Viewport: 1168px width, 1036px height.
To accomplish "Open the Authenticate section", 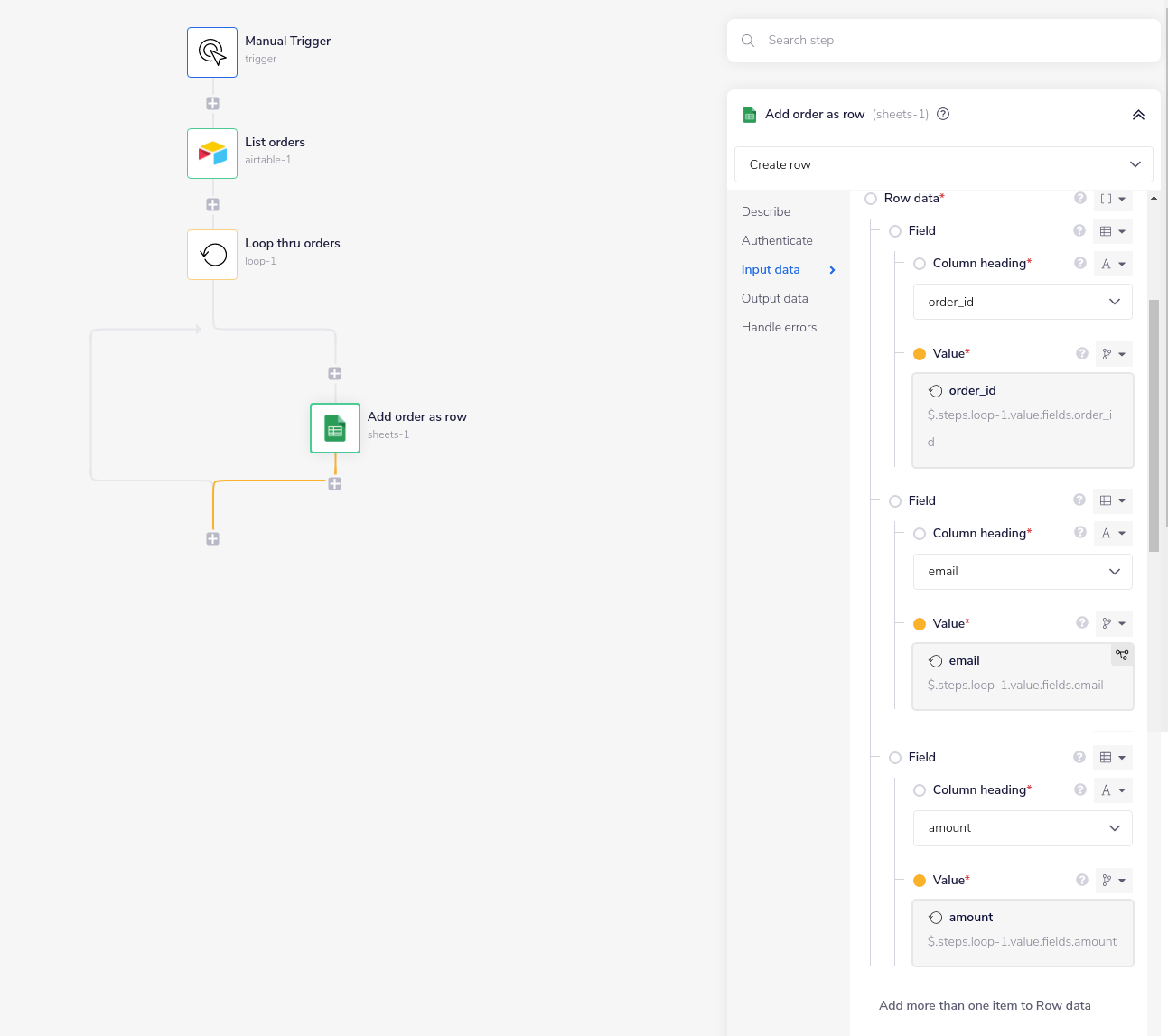I will coord(776,240).
